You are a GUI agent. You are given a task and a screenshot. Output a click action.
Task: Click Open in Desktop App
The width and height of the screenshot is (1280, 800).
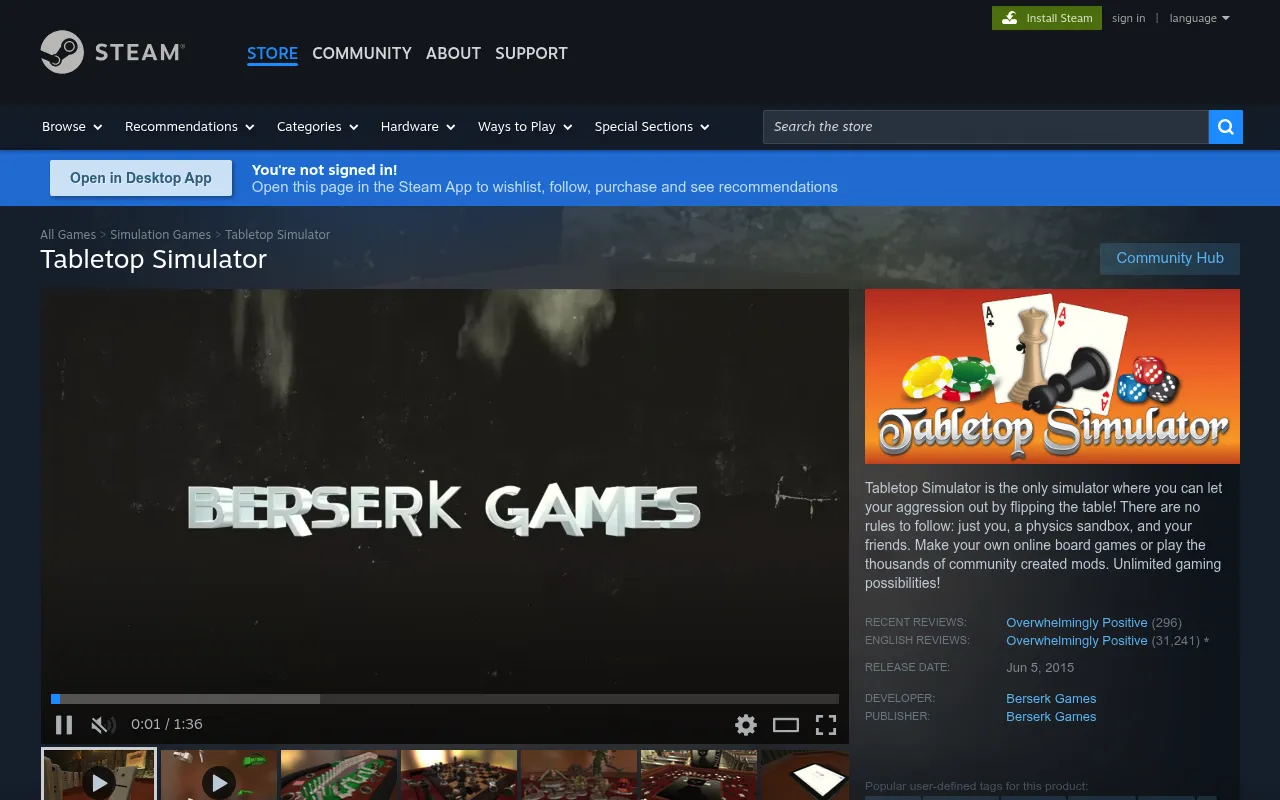click(x=141, y=178)
